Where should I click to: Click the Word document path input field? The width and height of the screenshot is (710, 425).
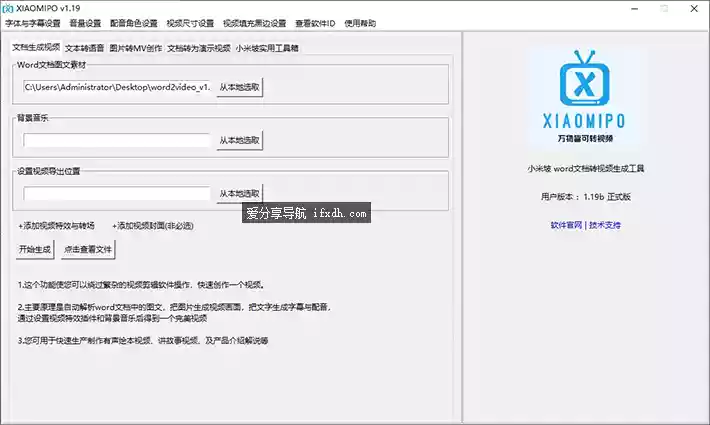(x=117, y=87)
